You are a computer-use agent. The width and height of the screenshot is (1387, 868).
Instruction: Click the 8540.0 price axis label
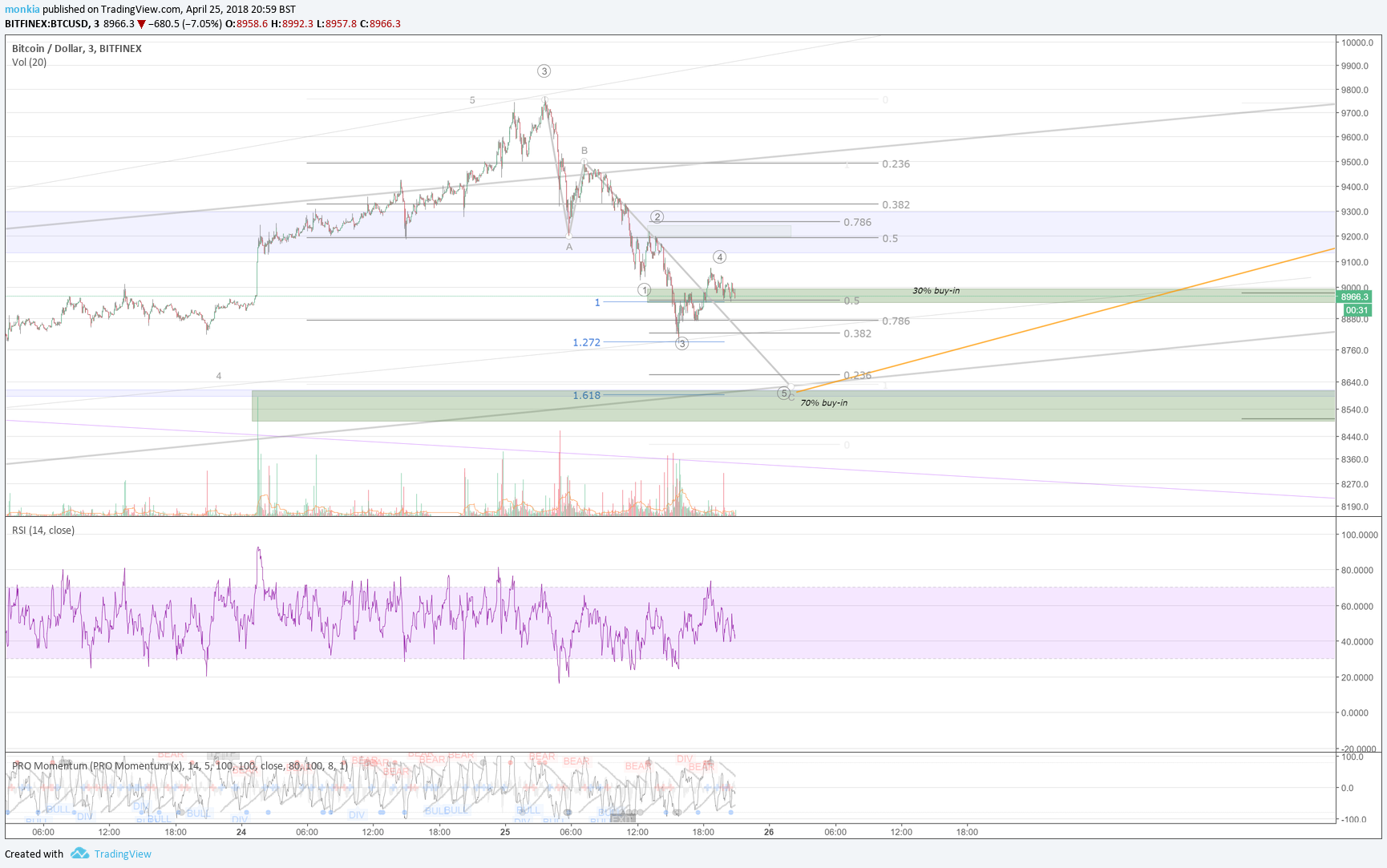tap(1355, 410)
